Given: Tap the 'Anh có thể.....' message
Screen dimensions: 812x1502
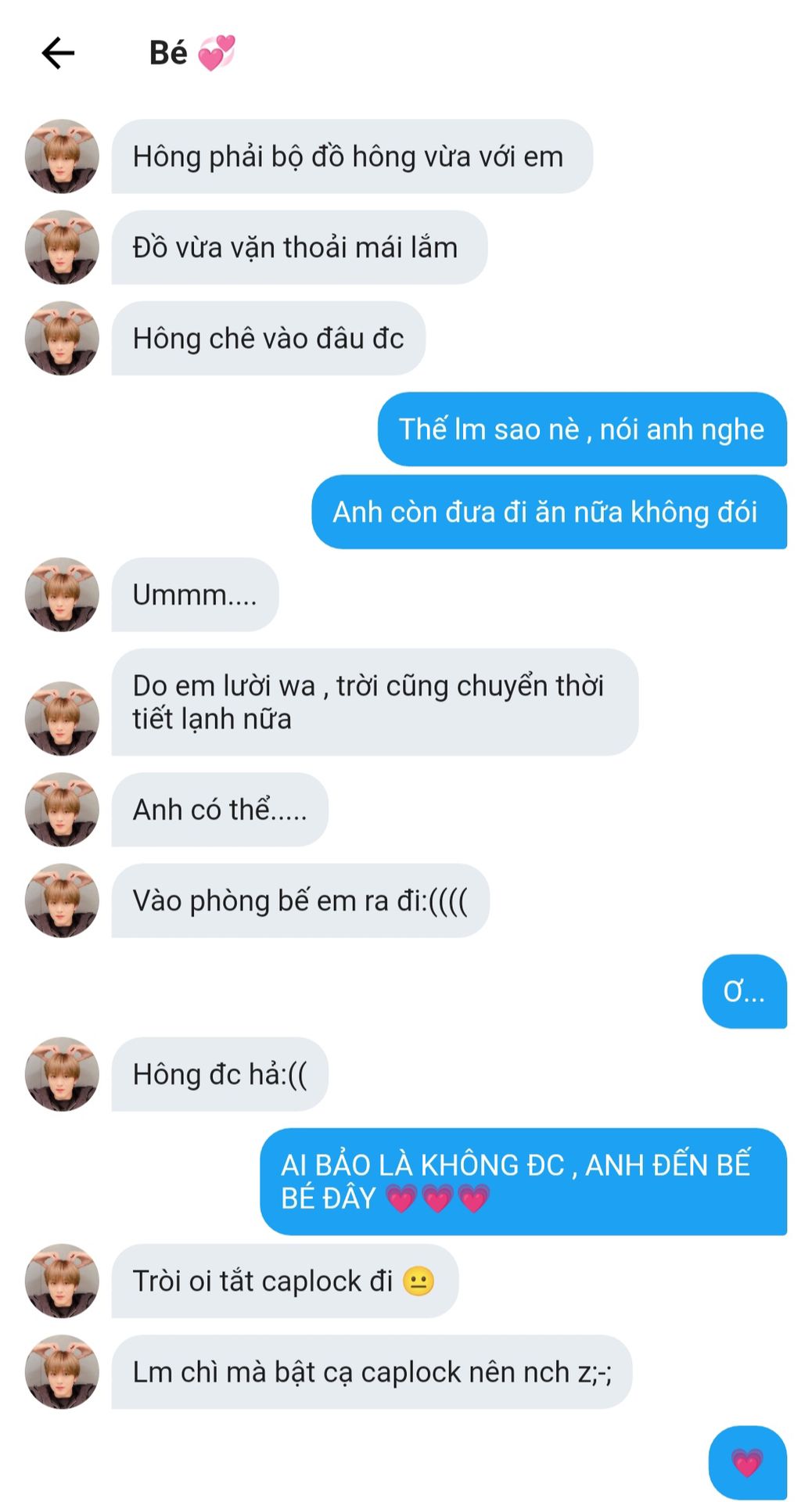Looking at the screenshot, I should [220, 810].
